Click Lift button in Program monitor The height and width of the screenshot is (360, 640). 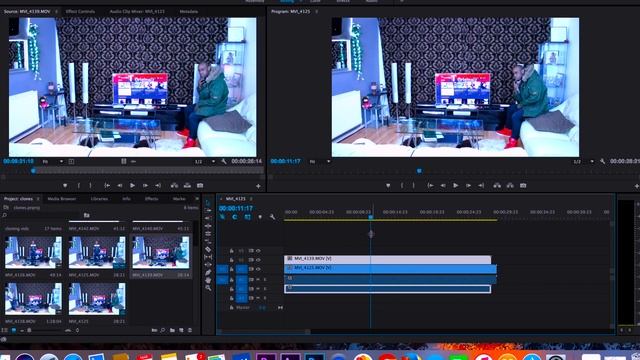pyautogui.click(x=497, y=185)
